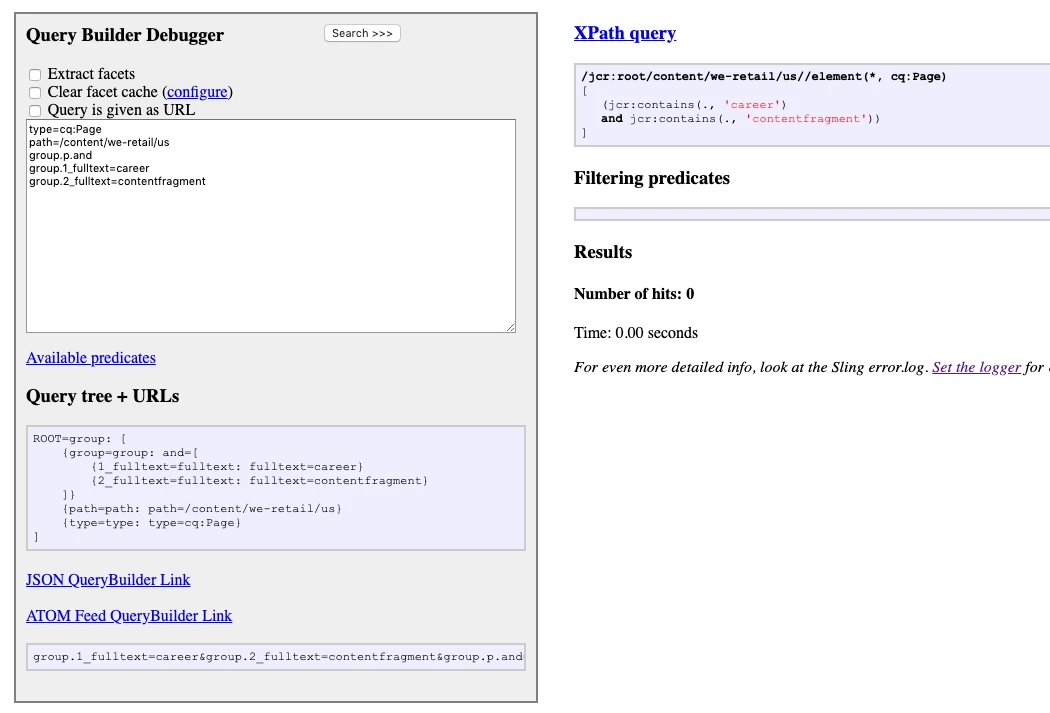Click 'contentfragment' in the XPath query
Image resolution: width=1050 pixels, height=713 pixels.
click(806, 118)
